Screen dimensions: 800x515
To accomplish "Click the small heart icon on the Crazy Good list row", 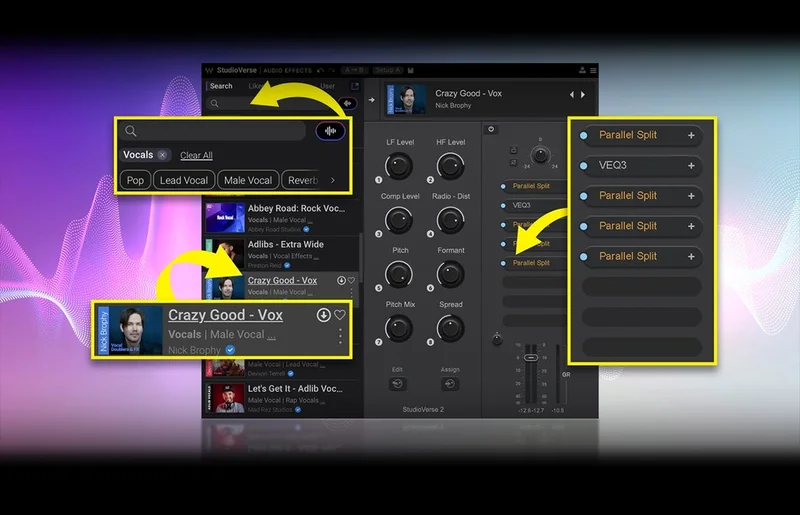I will (351, 280).
